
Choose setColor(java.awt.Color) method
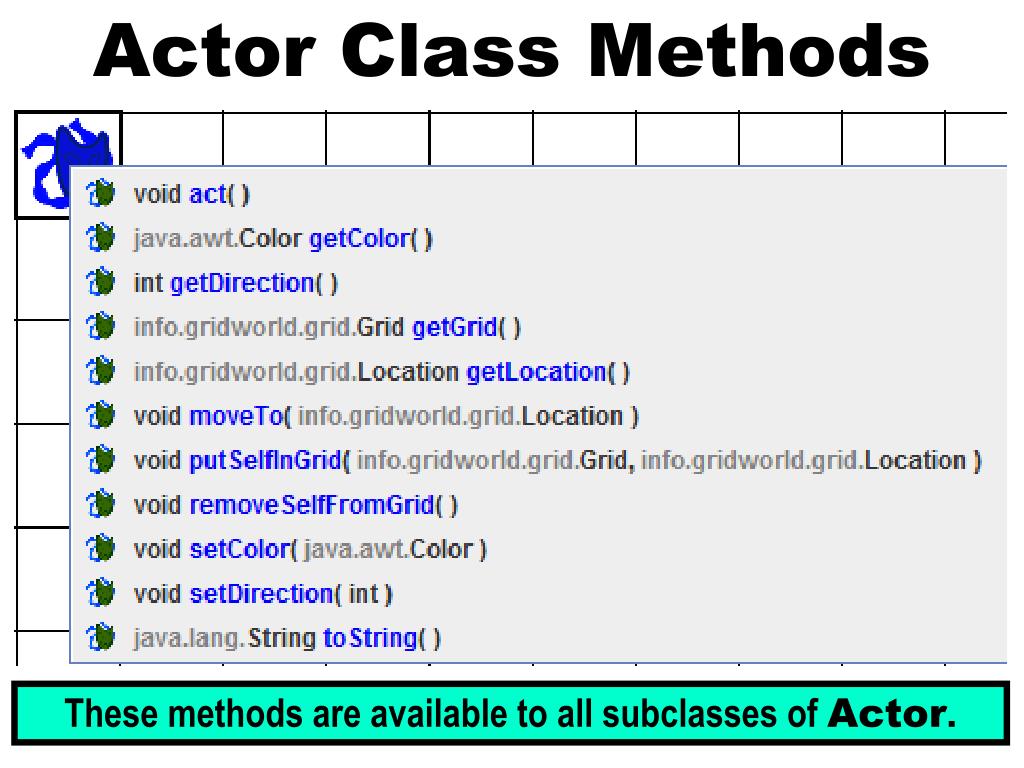(x=539, y=549)
